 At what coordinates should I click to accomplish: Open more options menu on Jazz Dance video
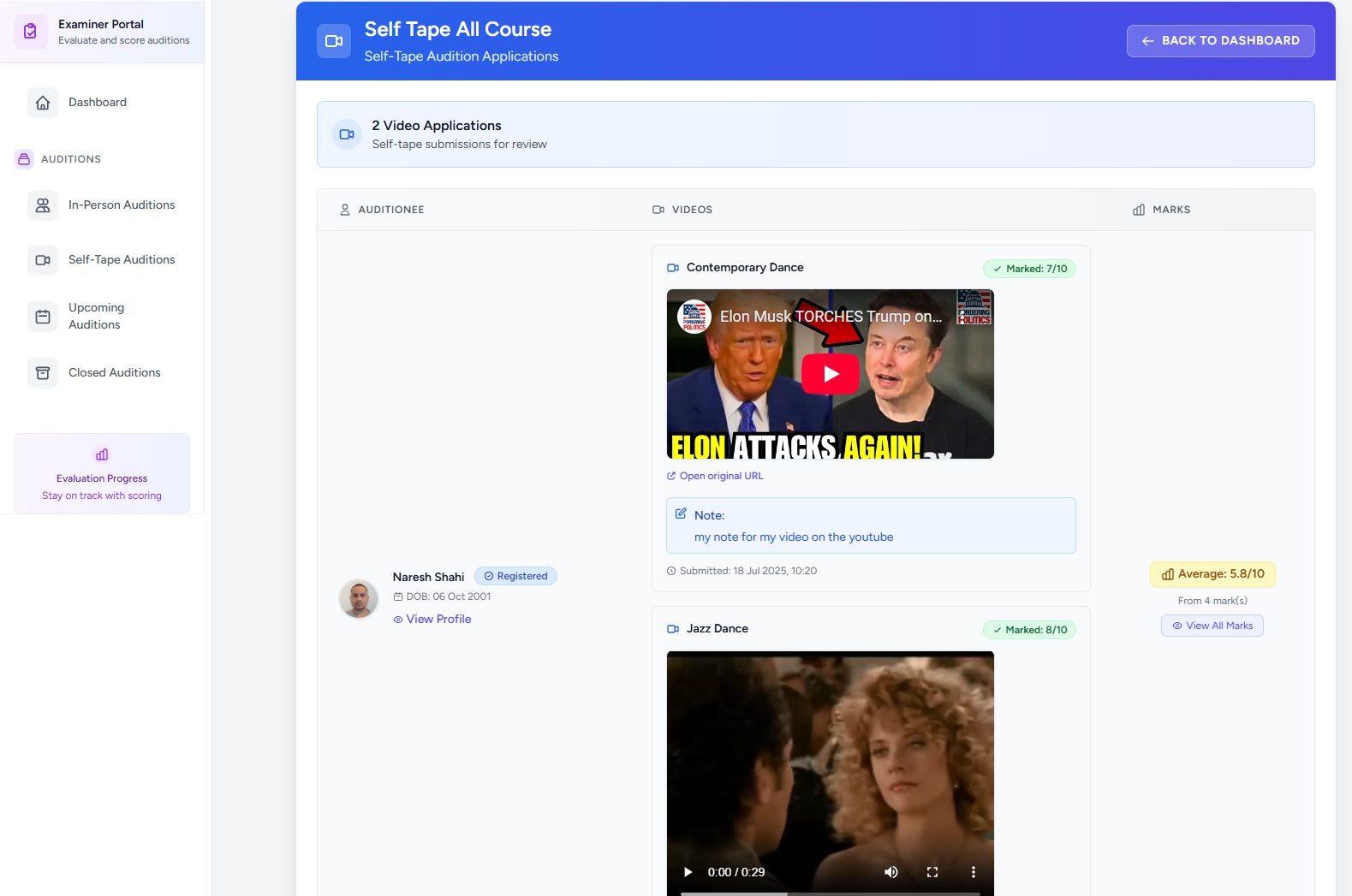pyautogui.click(x=973, y=872)
